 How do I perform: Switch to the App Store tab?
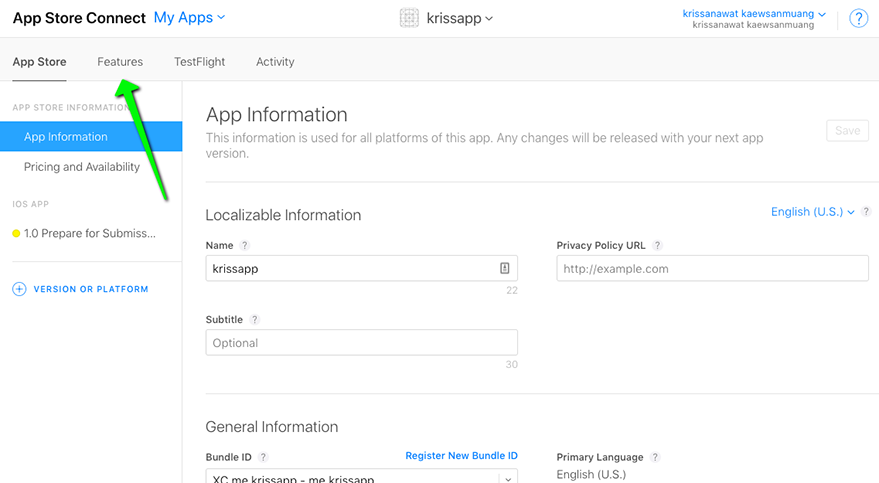(39, 62)
